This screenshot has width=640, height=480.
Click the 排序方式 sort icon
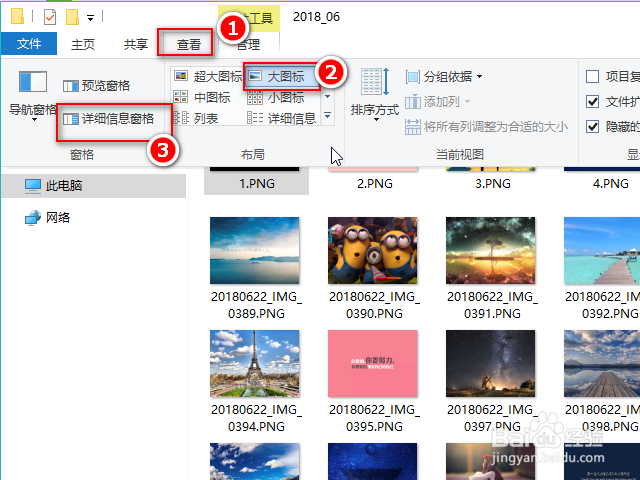coord(375,82)
